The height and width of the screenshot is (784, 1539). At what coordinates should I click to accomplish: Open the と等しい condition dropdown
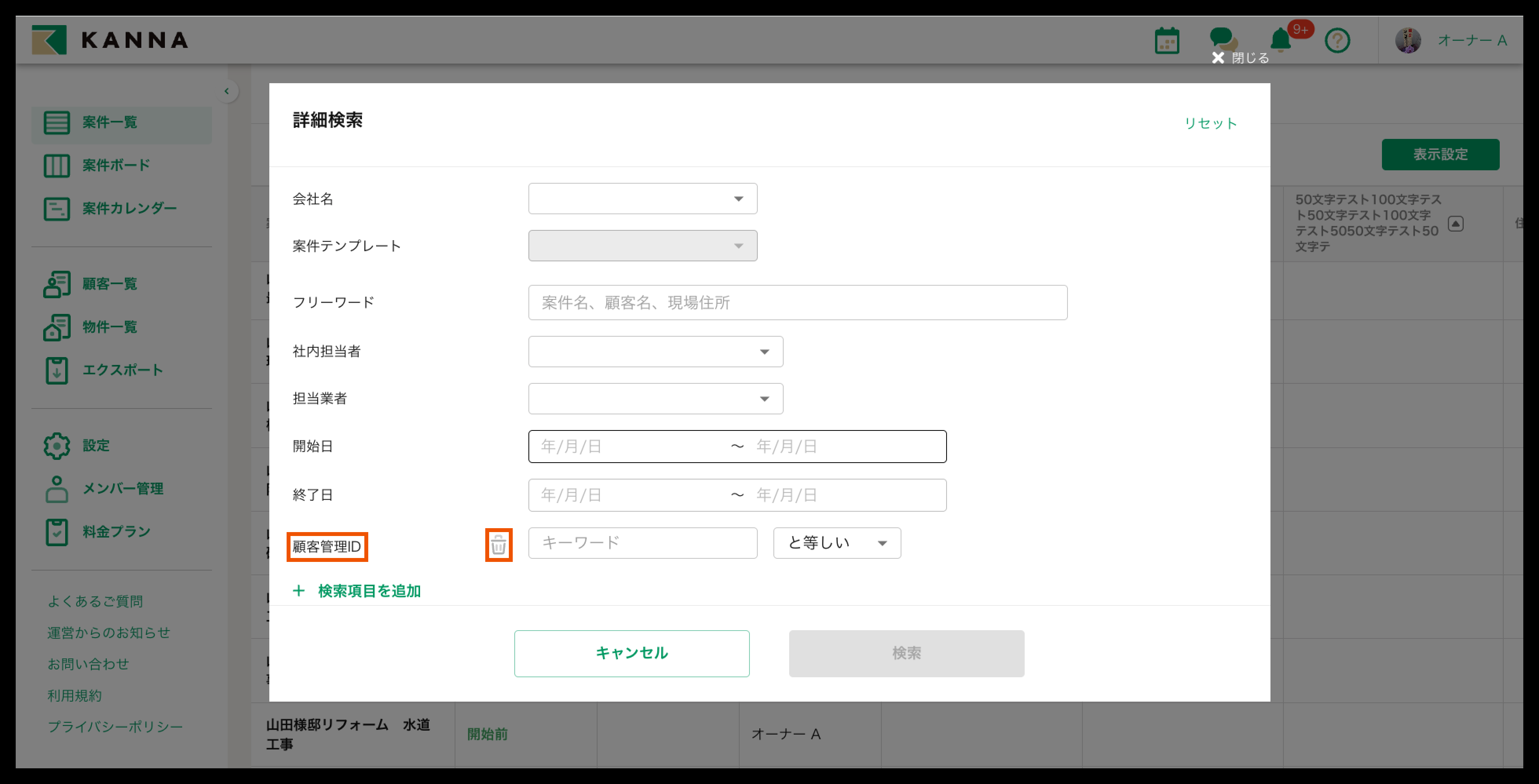836,543
